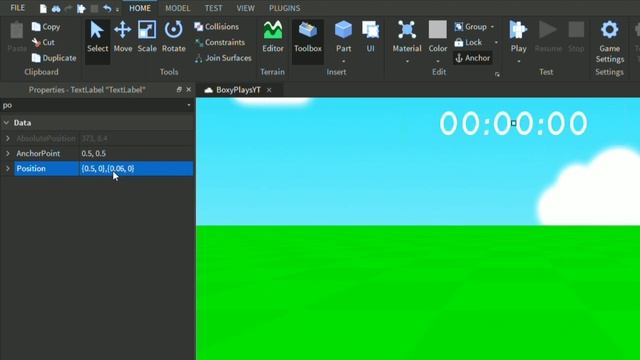
Task: Open Game Settings
Action: click(609, 42)
